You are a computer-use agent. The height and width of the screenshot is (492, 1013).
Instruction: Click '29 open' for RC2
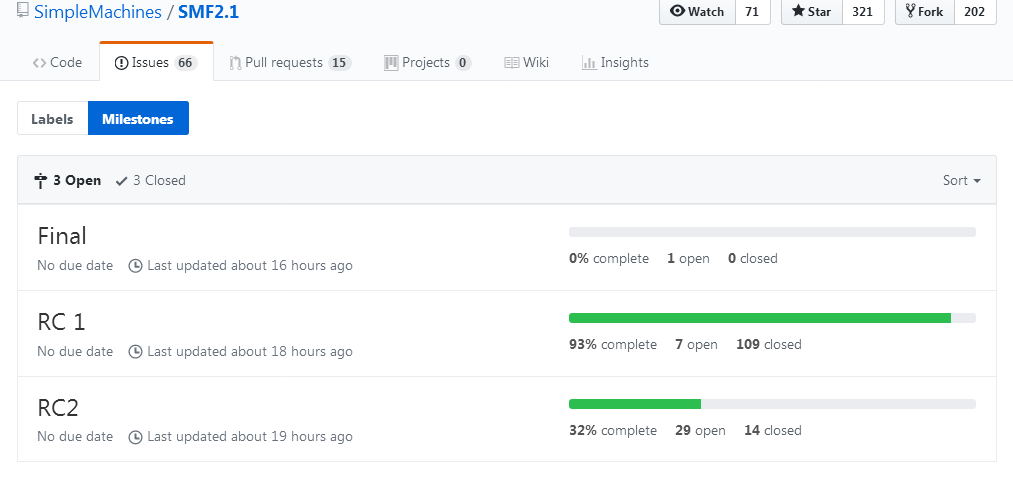(700, 430)
